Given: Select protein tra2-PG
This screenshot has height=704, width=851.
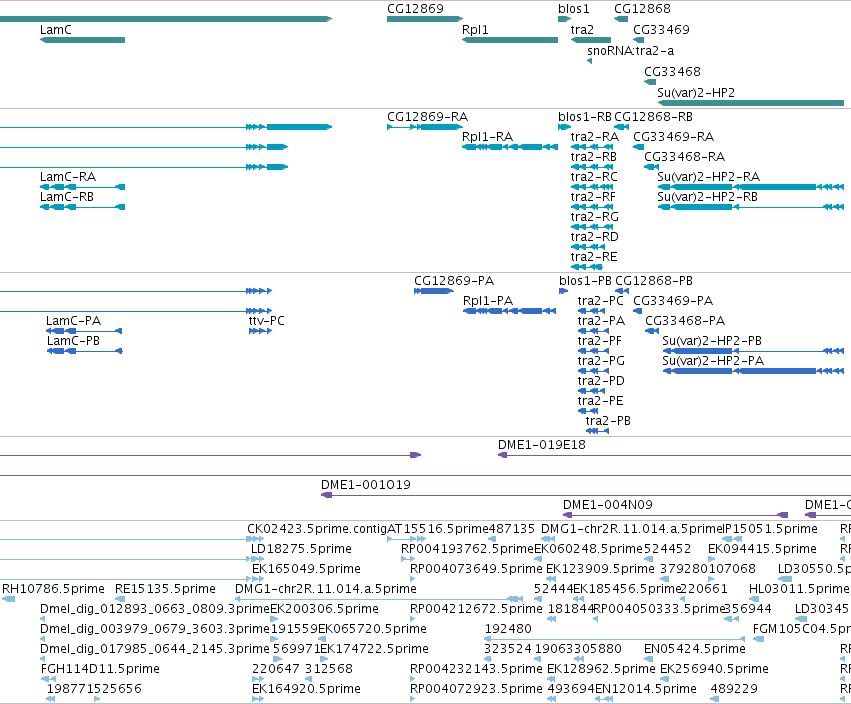Looking at the screenshot, I should 594,371.
